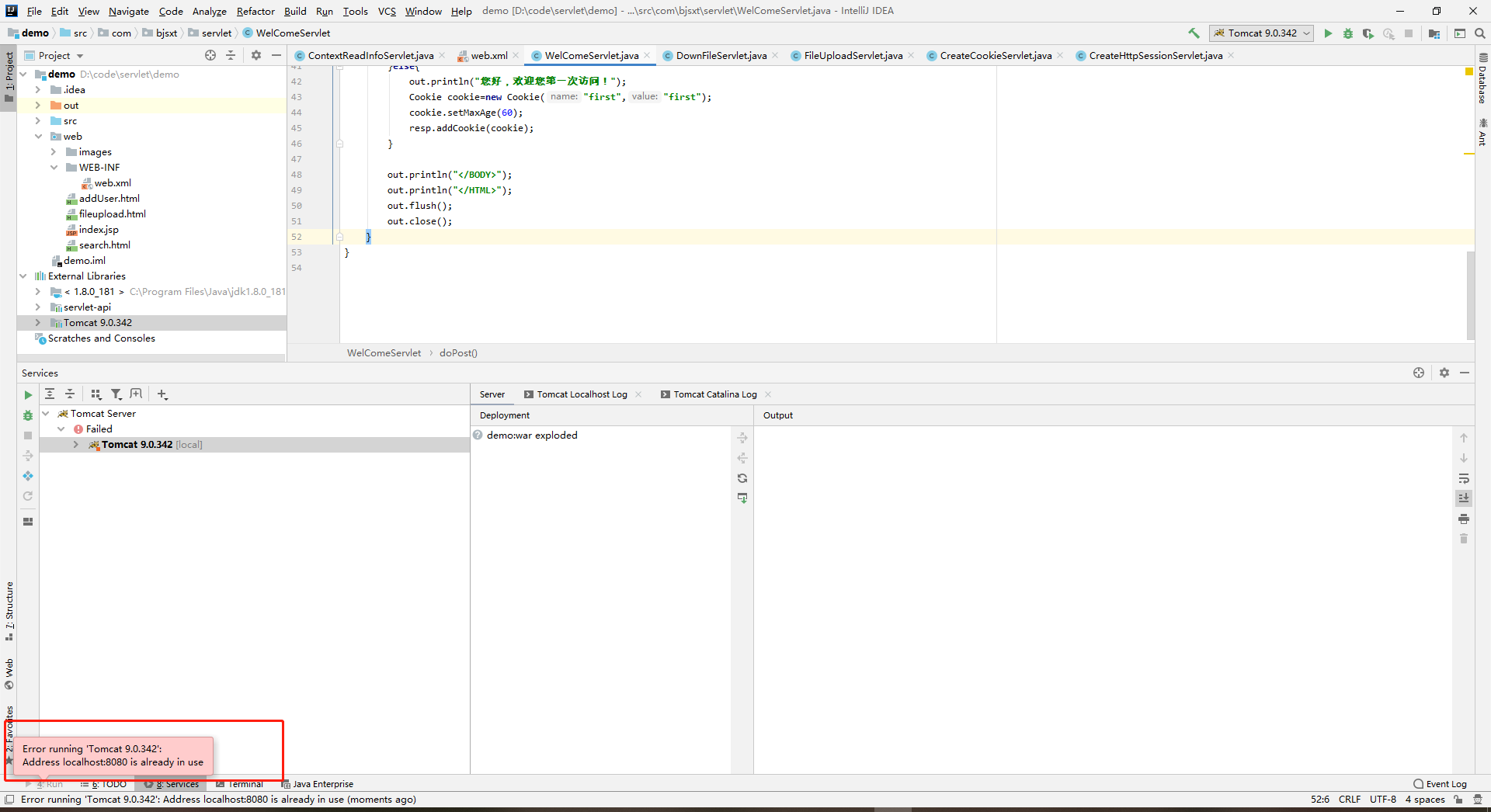Click the bjsxt breadcrumb in navigation bar
1491x812 pixels.
pos(160,33)
